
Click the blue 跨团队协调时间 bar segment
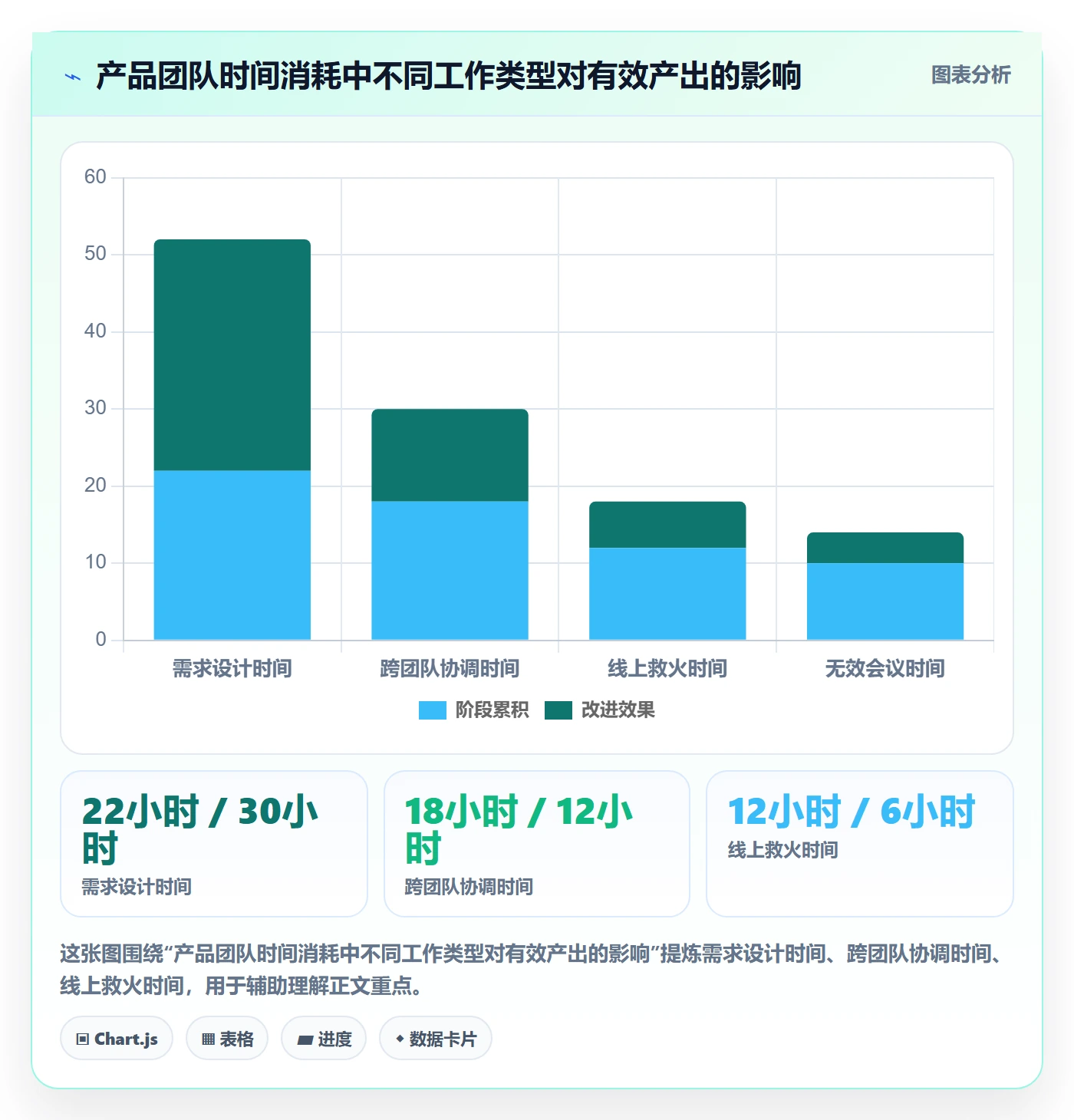(450, 570)
